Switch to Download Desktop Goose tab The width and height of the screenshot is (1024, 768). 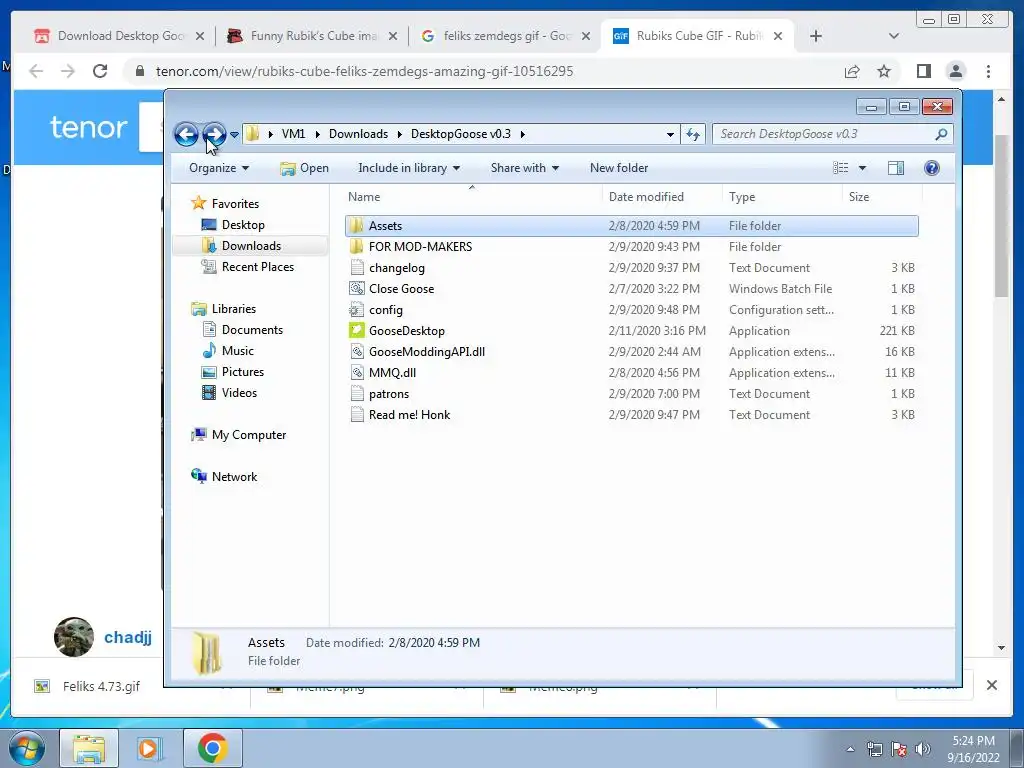point(121,36)
